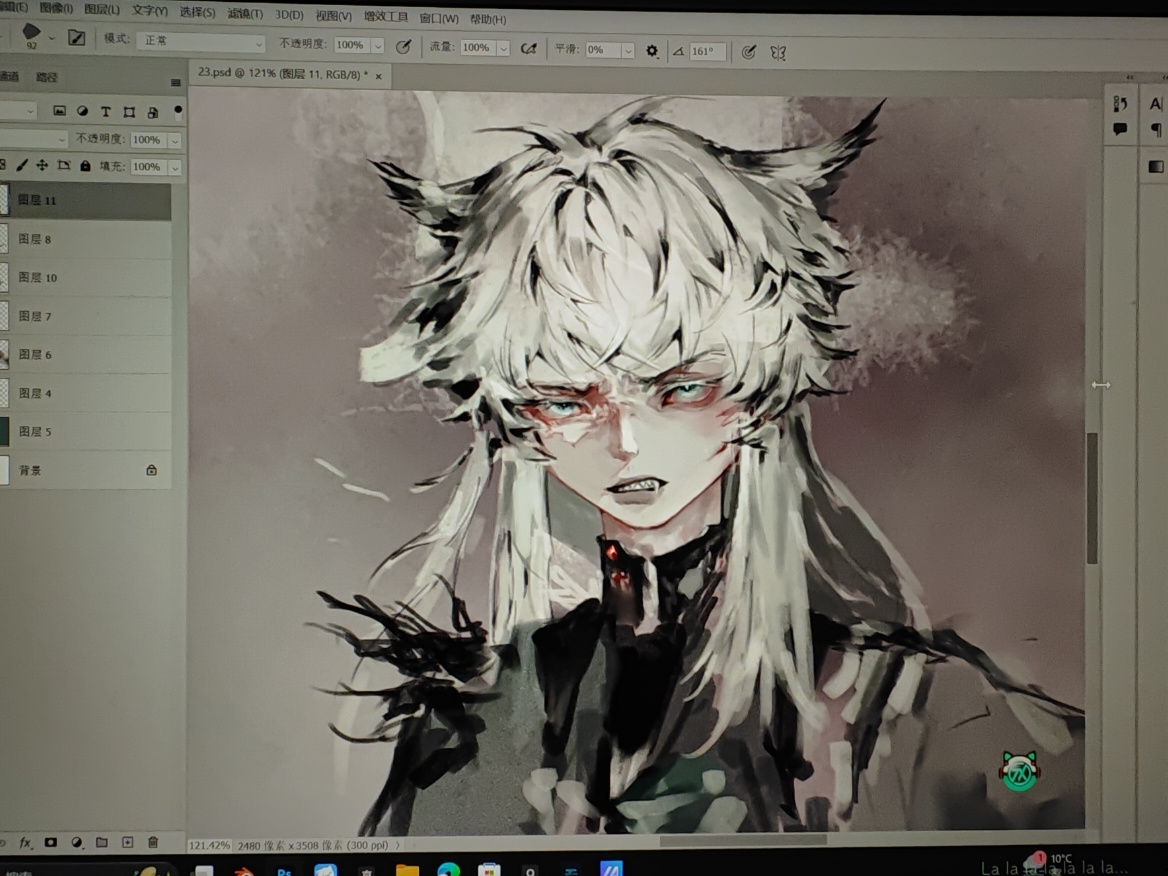
Task: Click the vertical canvas scrollbar
Action: point(1093,498)
